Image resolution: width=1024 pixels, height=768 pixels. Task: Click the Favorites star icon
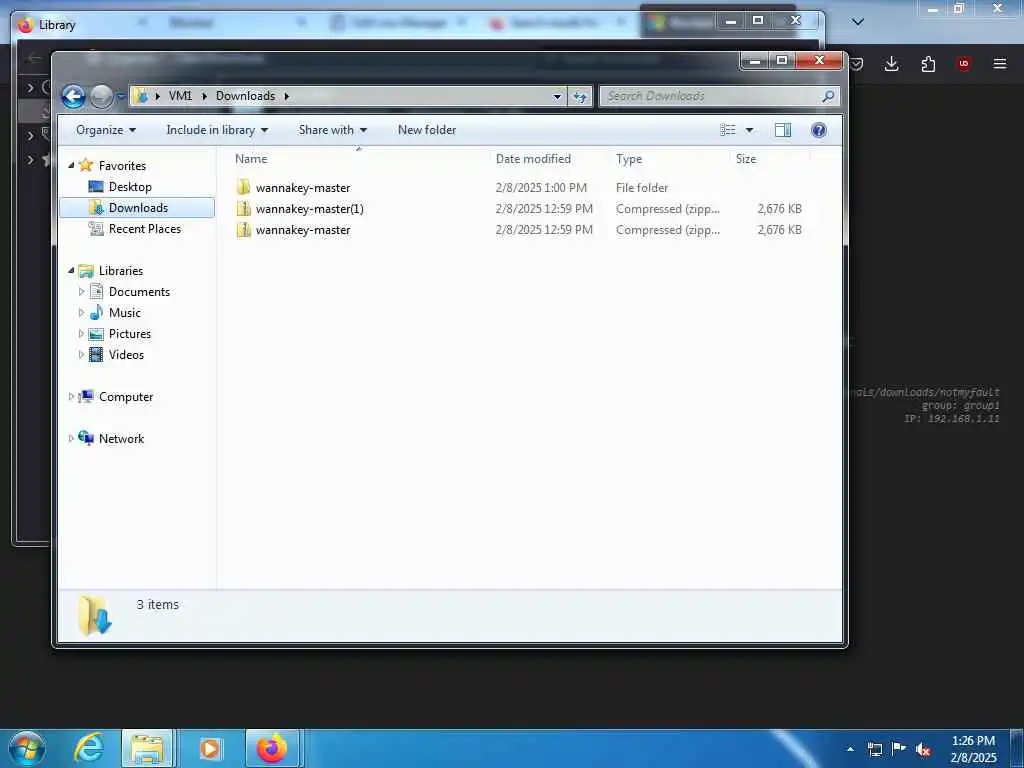click(x=86, y=165)
